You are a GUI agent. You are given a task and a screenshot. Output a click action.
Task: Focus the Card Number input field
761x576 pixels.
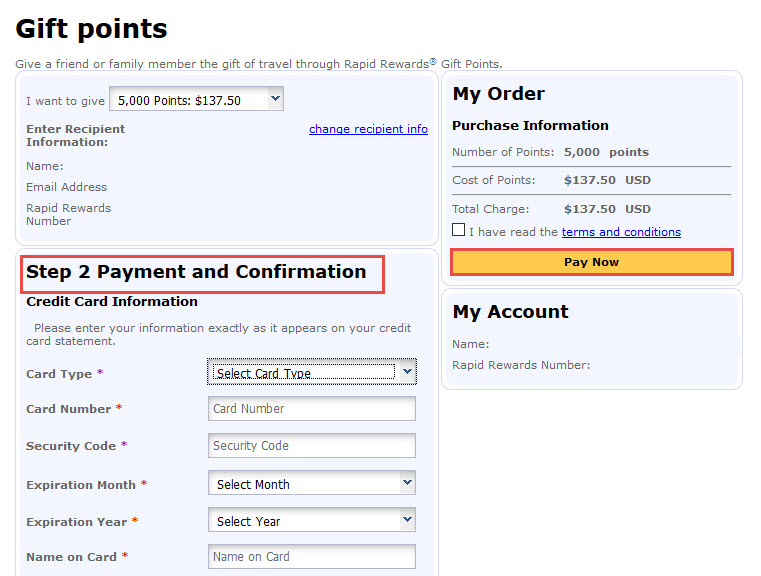[312, 409]
